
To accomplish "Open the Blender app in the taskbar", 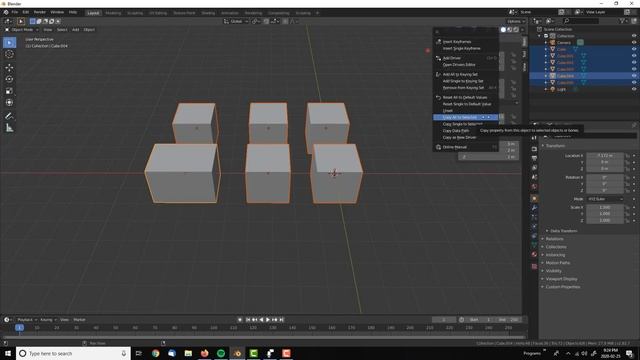I will 237,353.
